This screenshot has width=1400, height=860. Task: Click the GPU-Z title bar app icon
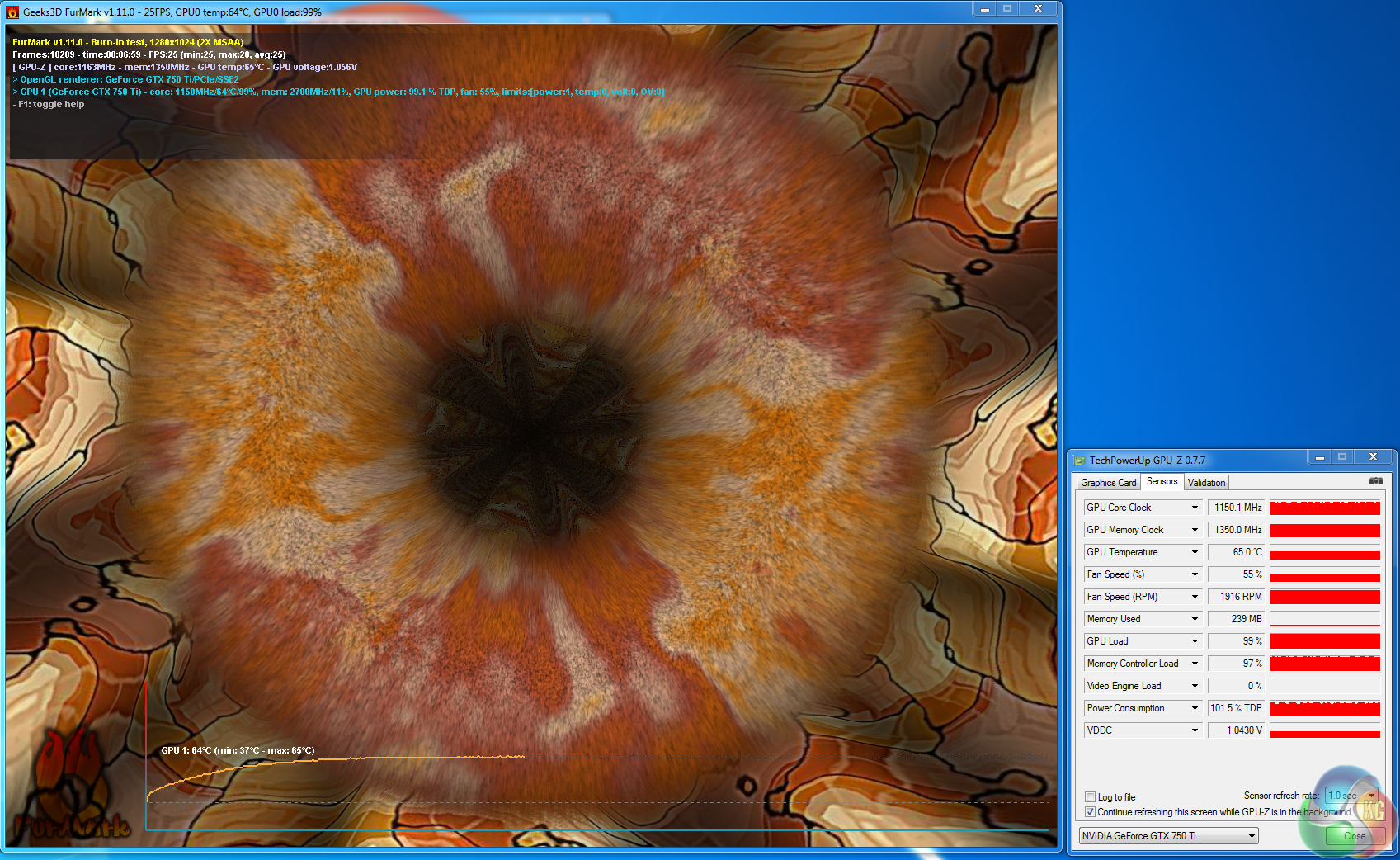point(1080,461)
